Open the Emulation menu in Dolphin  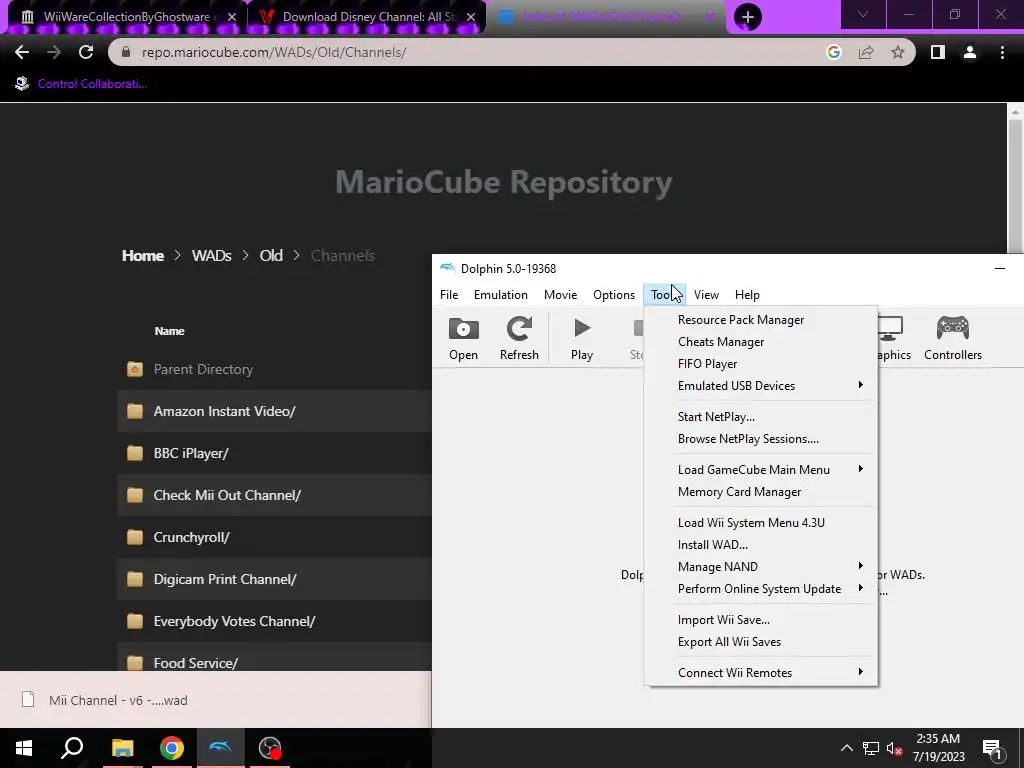[501, 295]
